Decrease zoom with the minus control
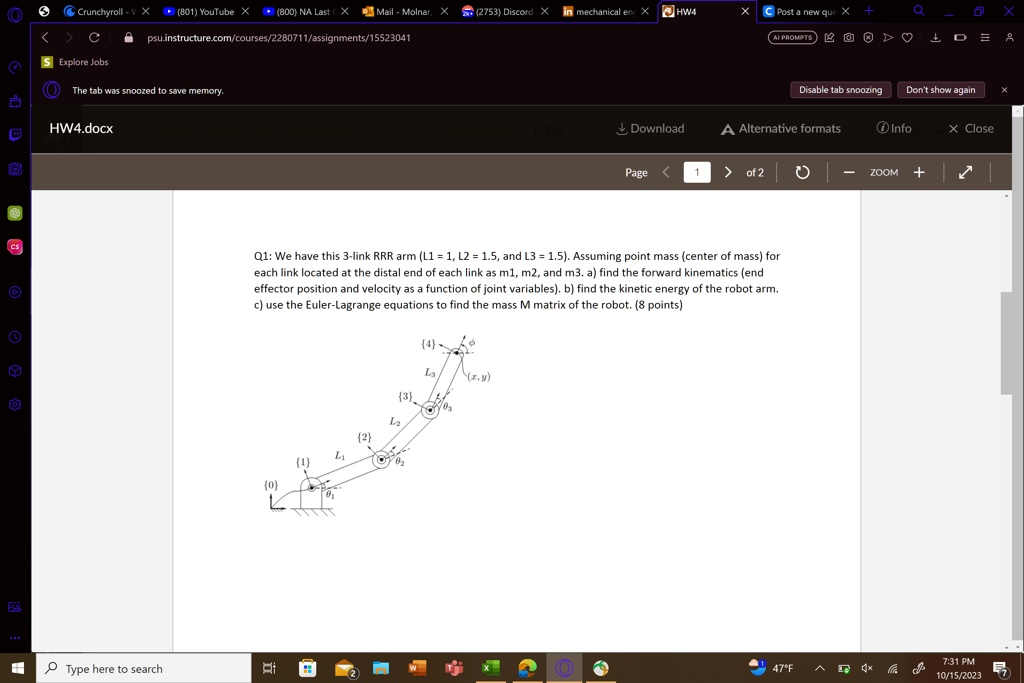Screen dimensions: 1024x683 coord(849,172)
